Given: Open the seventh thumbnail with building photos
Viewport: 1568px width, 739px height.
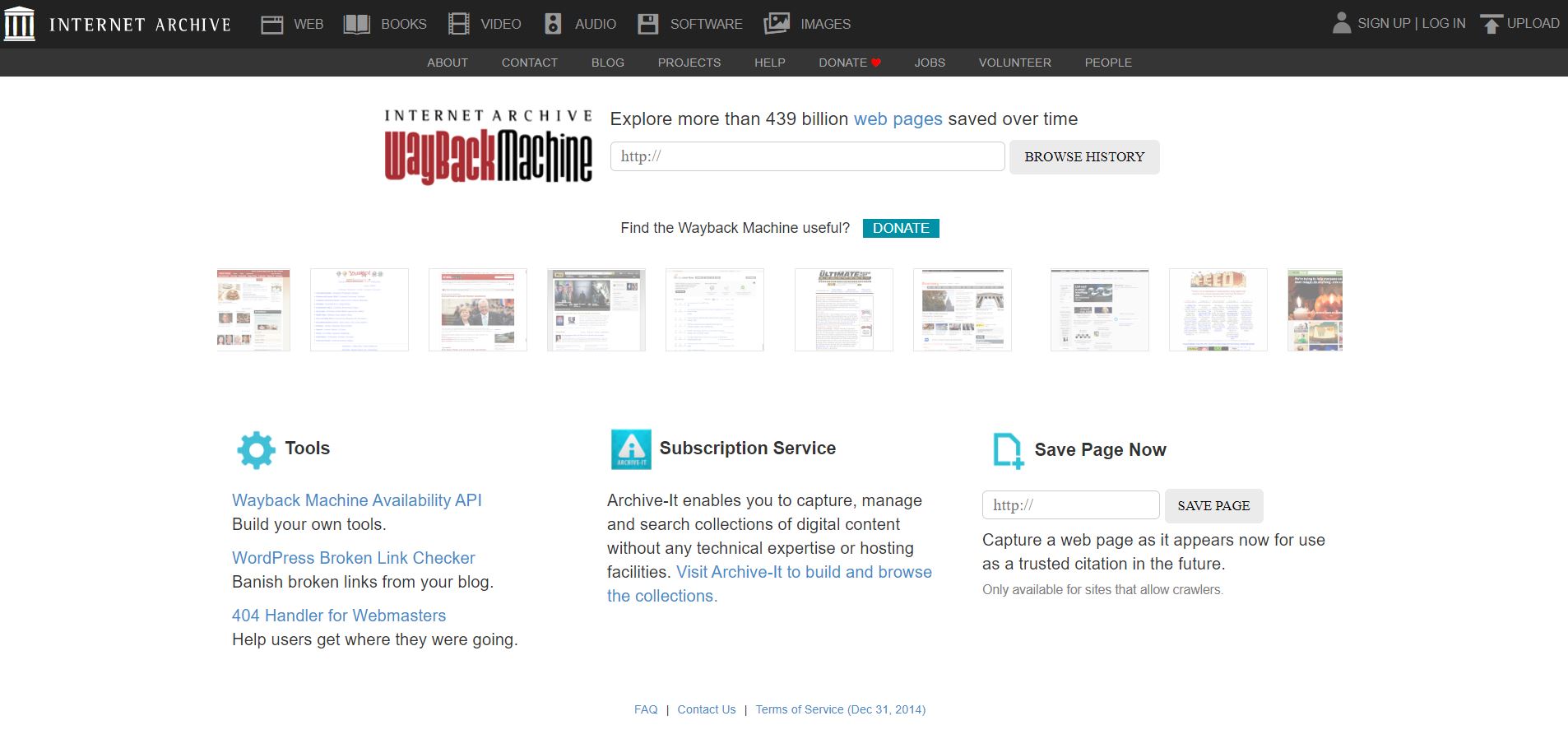Looking at the screenshot, I should [963, 309].
